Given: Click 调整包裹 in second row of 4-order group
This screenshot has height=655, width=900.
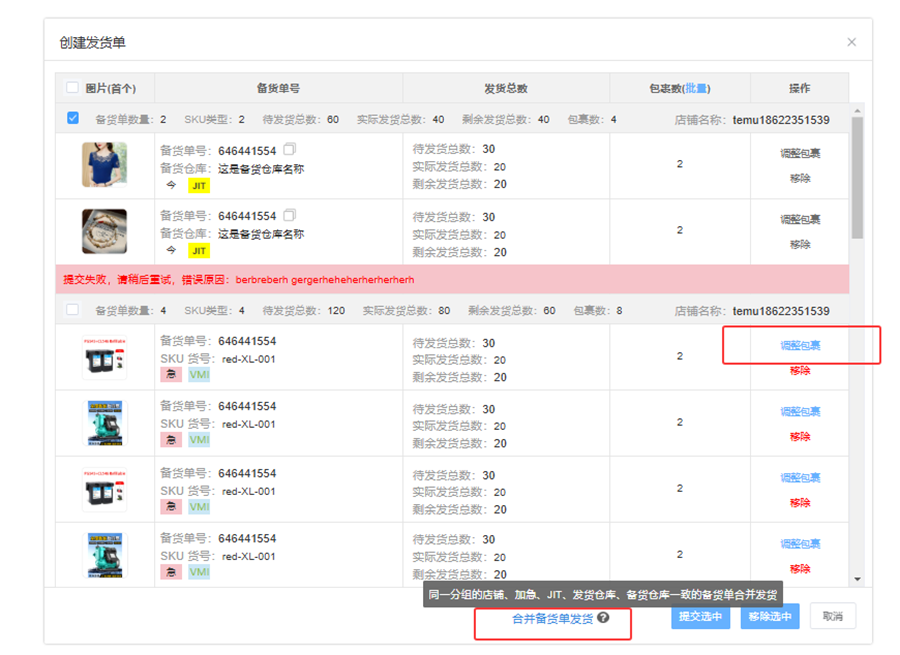Looking at the screenshot, I should (x=800, y=412).
